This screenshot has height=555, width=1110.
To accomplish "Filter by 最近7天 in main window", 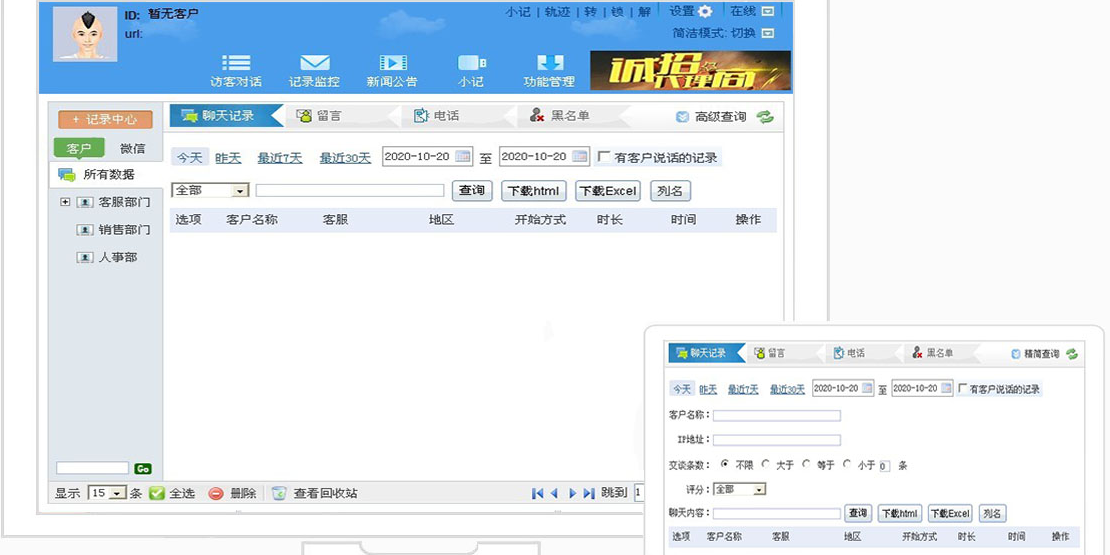I will tap(280, 158).
